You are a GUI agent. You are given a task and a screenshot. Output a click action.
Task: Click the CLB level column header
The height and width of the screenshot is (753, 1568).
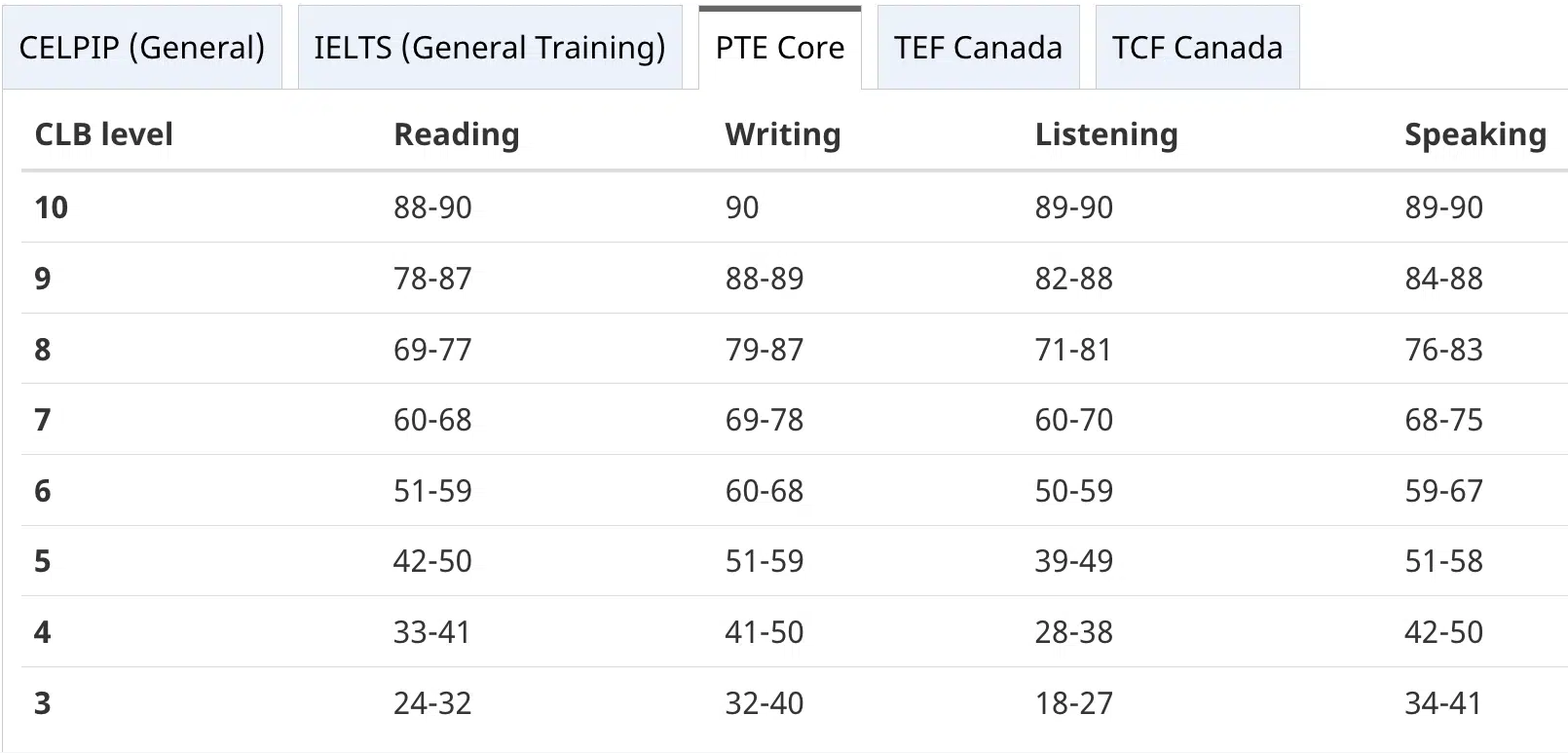pos(104,134)
